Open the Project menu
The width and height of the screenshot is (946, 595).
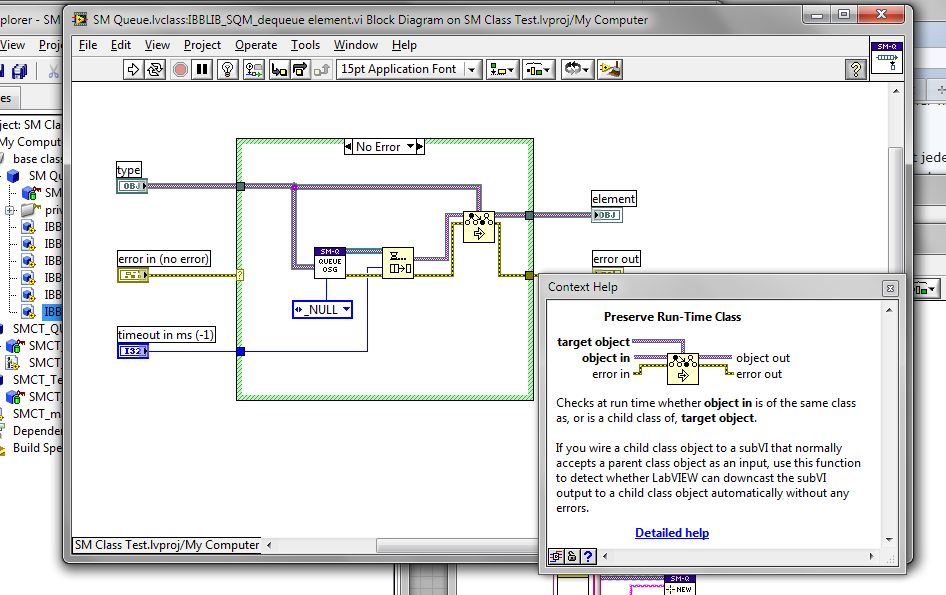[x=202, y=45]
